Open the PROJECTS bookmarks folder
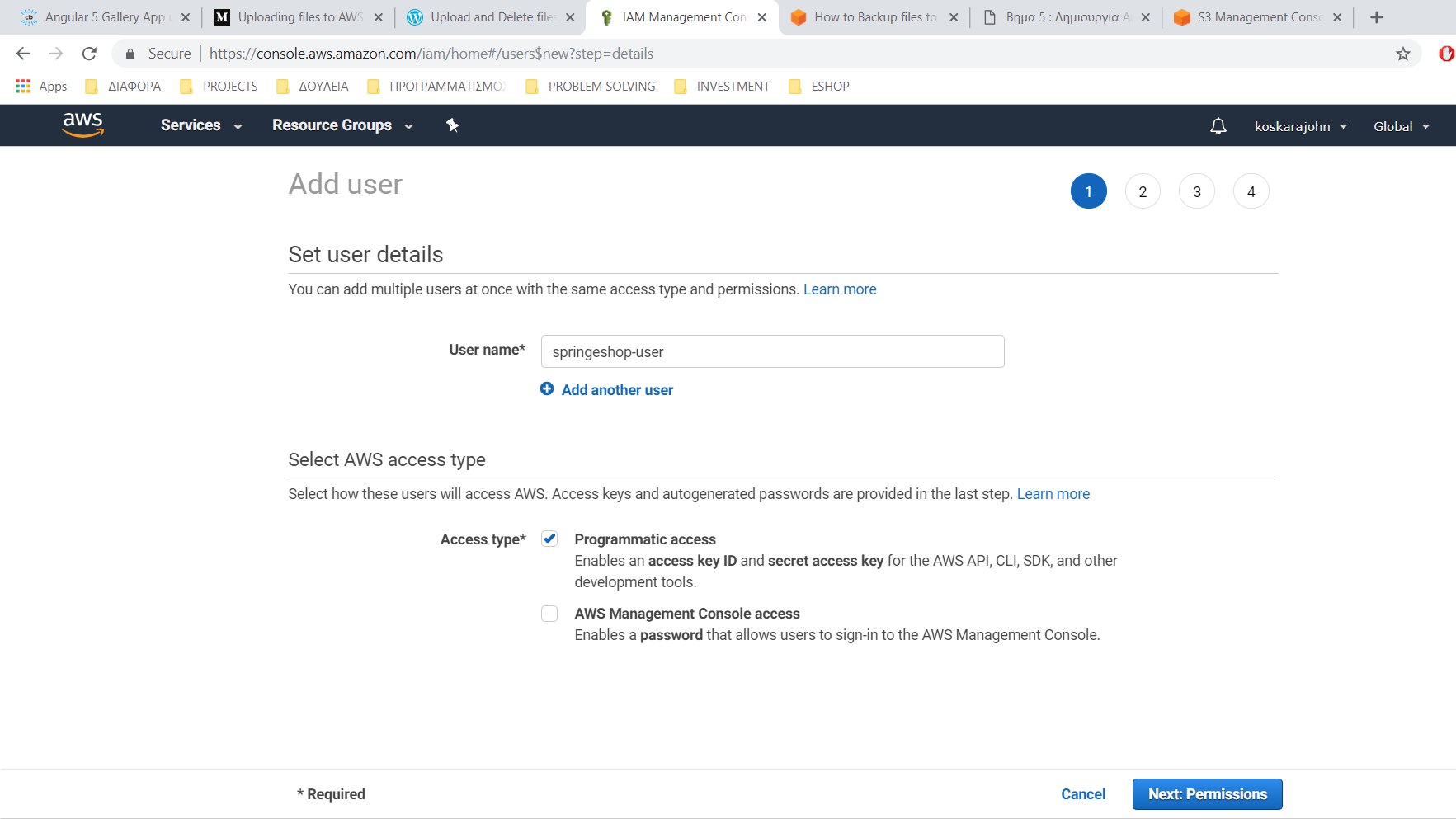The height and width of the screenshot is (819, 1456). point(219,87)
